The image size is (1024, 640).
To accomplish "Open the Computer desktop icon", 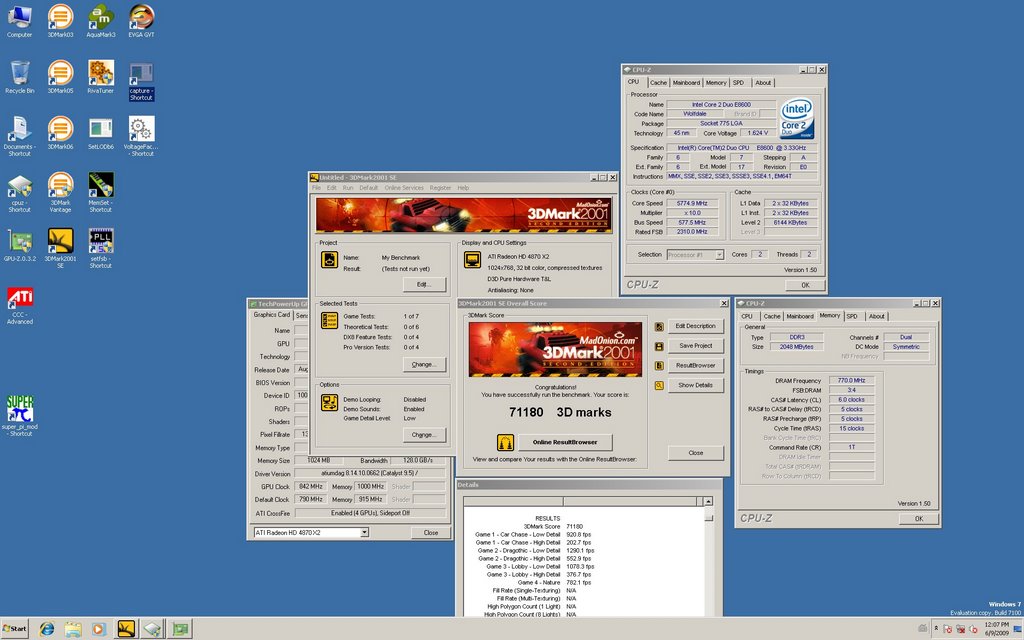I will point(20,21).
